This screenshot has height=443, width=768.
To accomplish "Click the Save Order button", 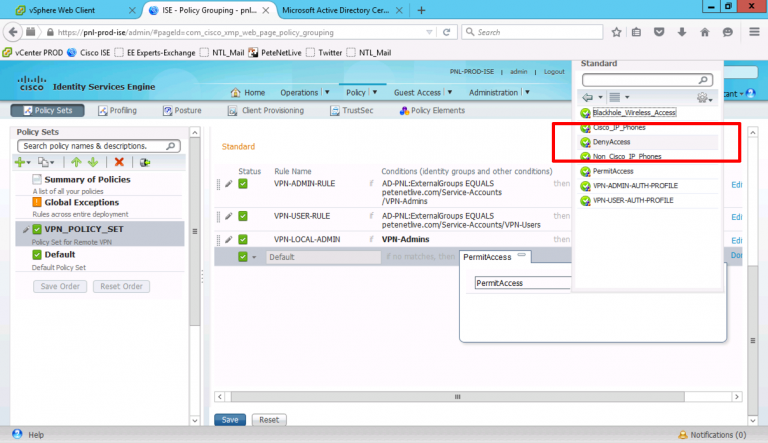I will [60, 286].
